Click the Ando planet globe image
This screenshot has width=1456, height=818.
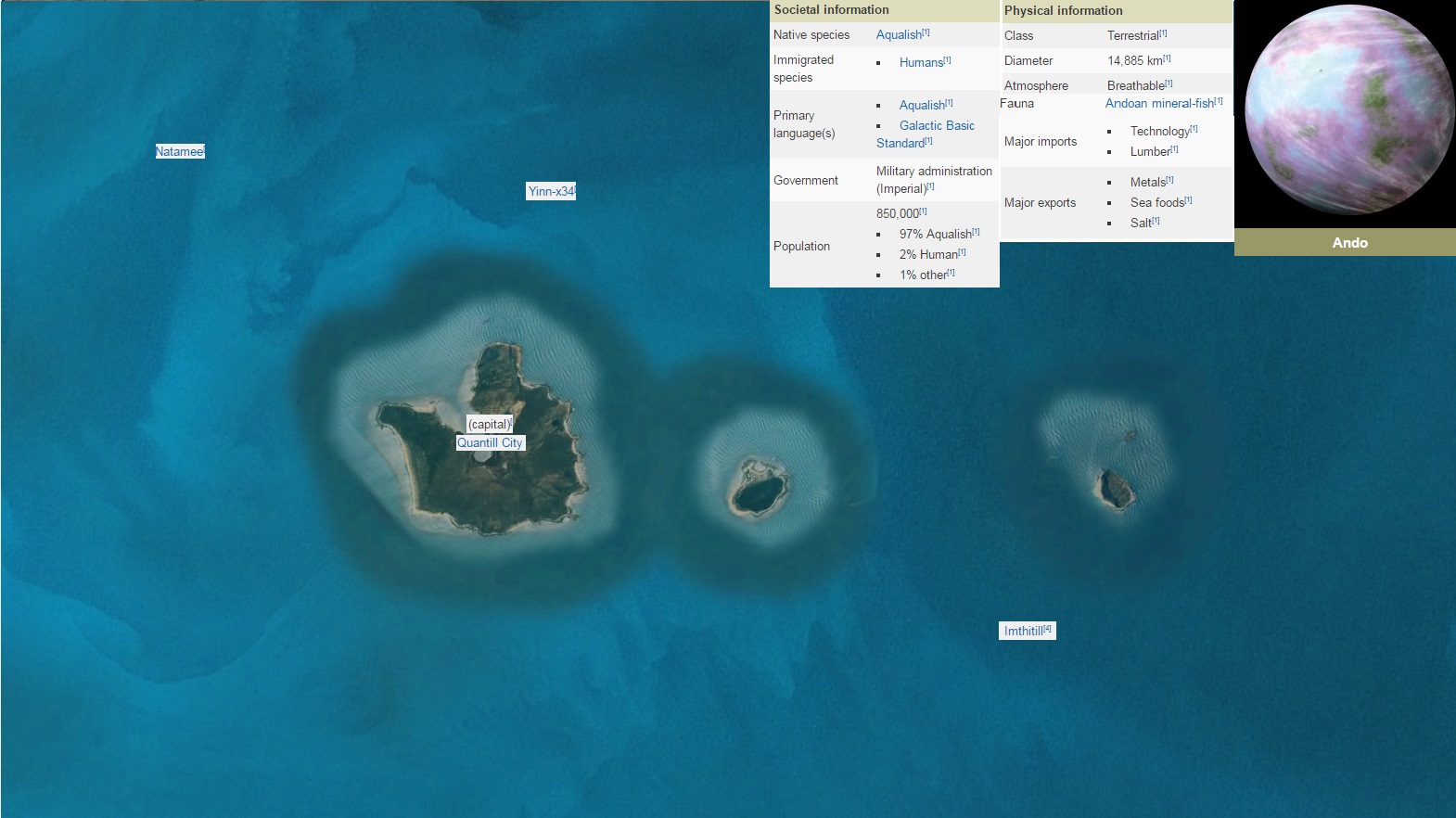coord(1349,109)
